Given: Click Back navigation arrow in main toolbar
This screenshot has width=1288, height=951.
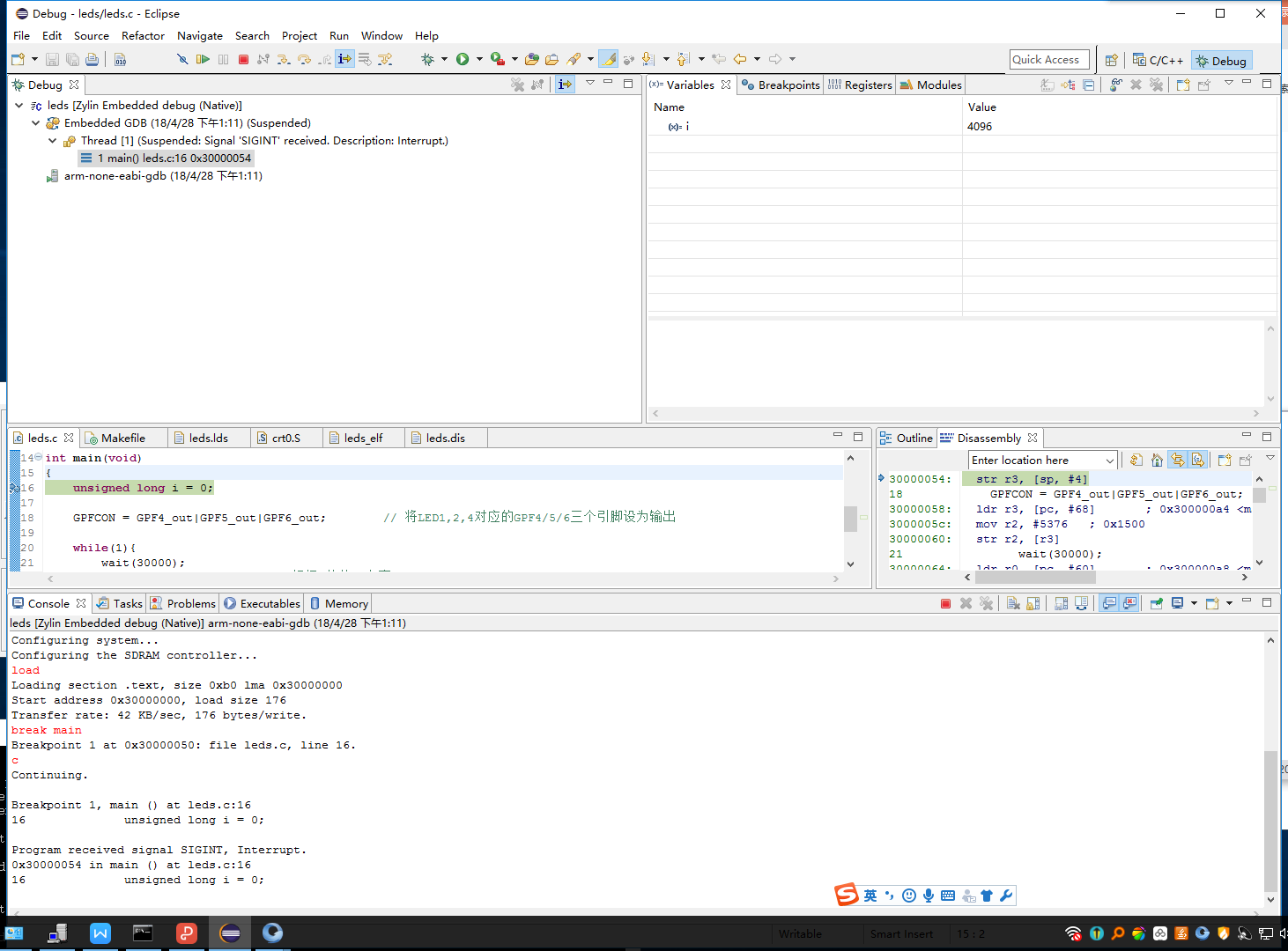Looking at the screenshot, I should [740, 59].
